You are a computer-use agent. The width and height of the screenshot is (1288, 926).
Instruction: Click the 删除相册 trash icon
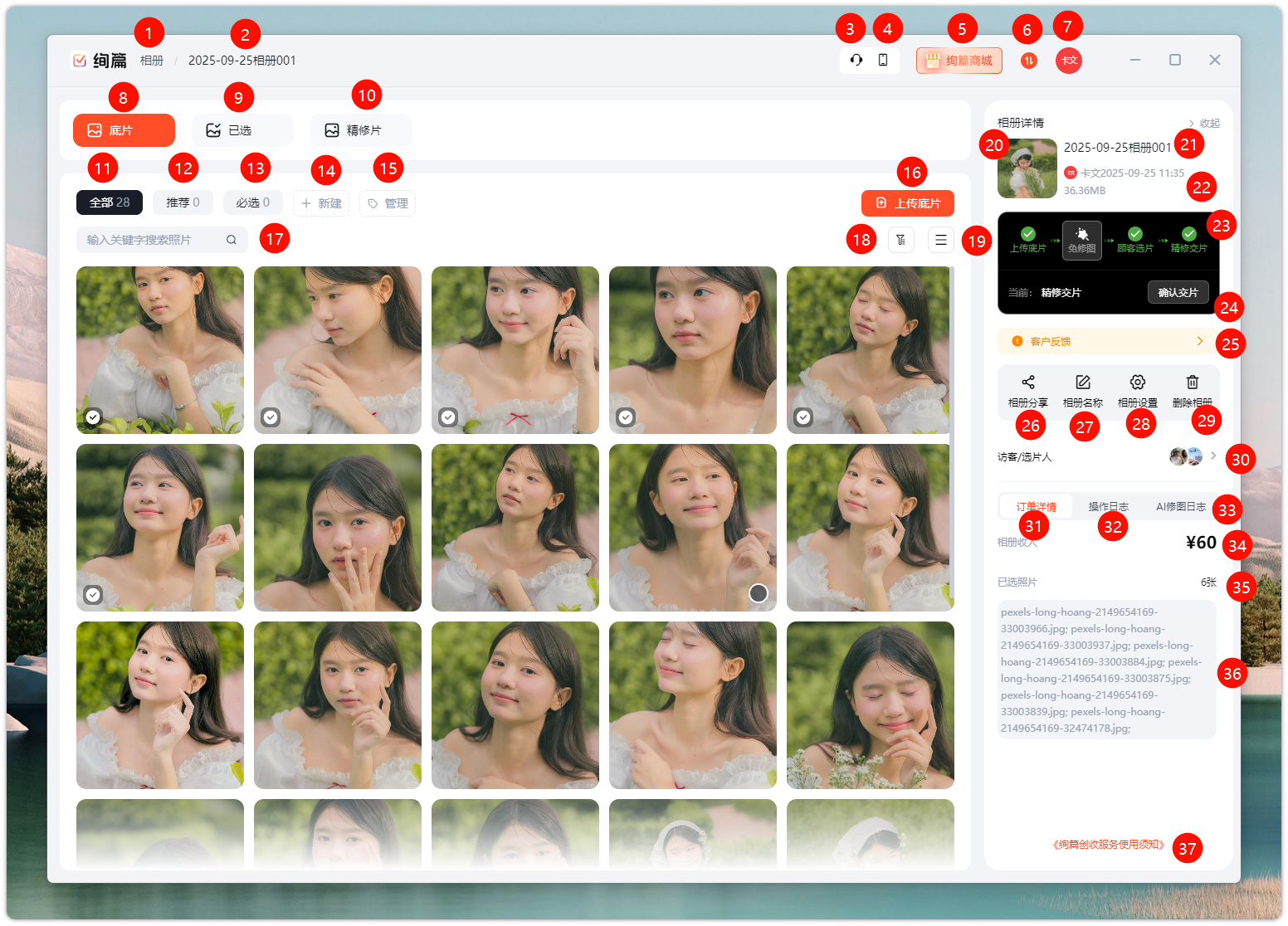tap(1192, 383)
